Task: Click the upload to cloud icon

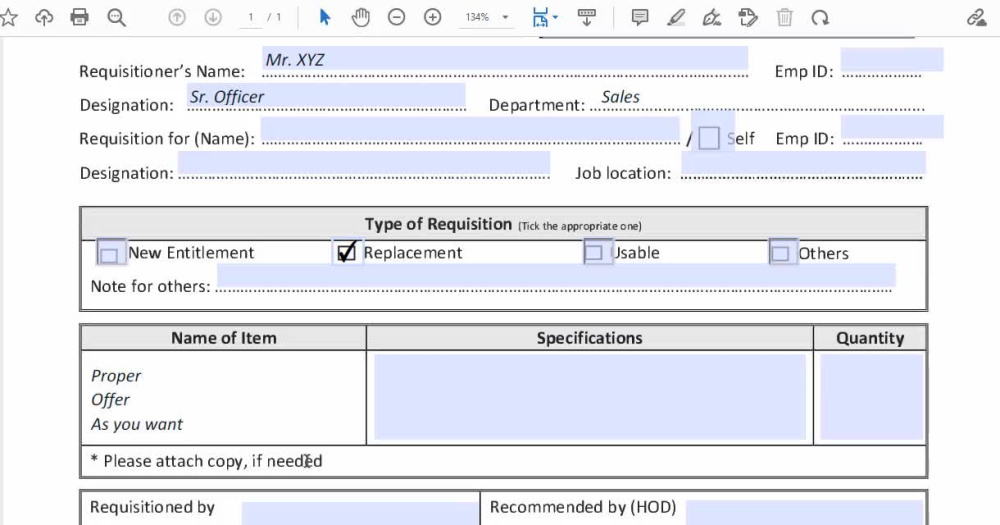Action: pos(44,17)
